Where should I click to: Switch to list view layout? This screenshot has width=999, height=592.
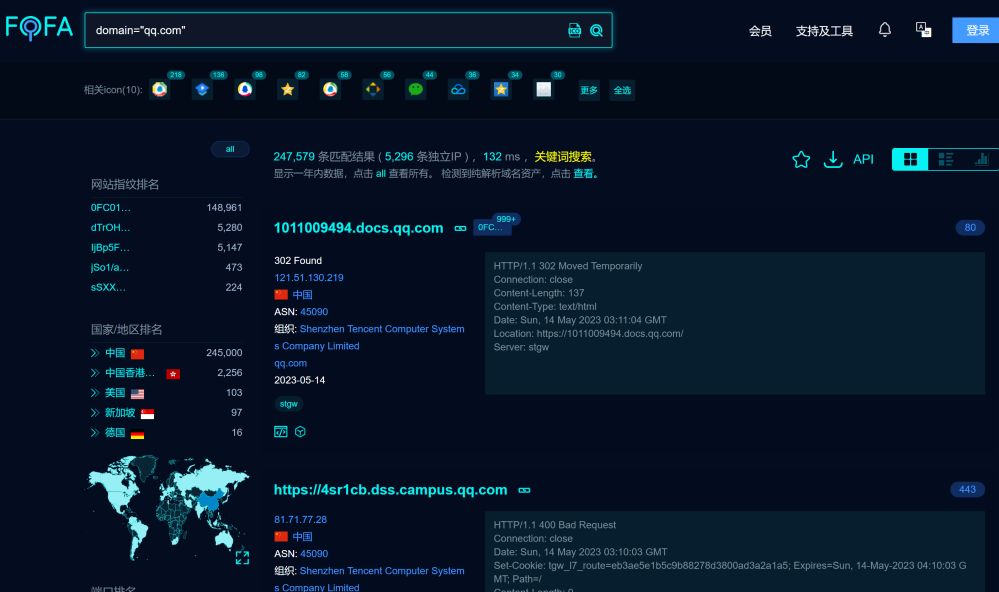pos(945,159)
